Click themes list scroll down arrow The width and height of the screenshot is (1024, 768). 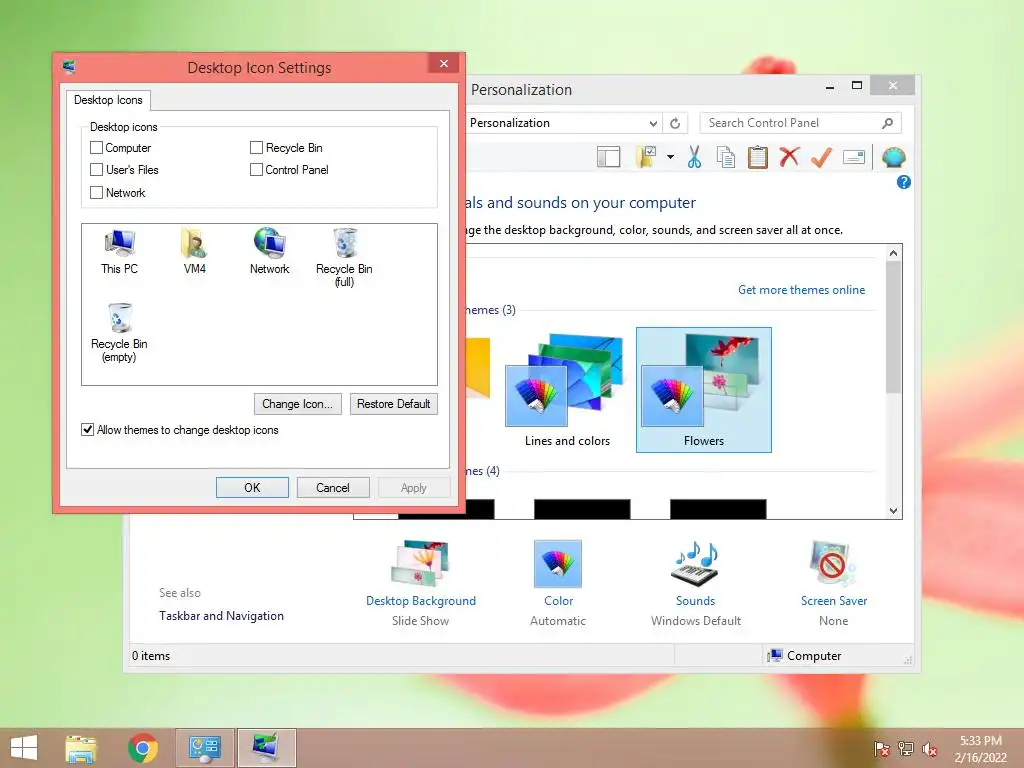click(893, 511)
